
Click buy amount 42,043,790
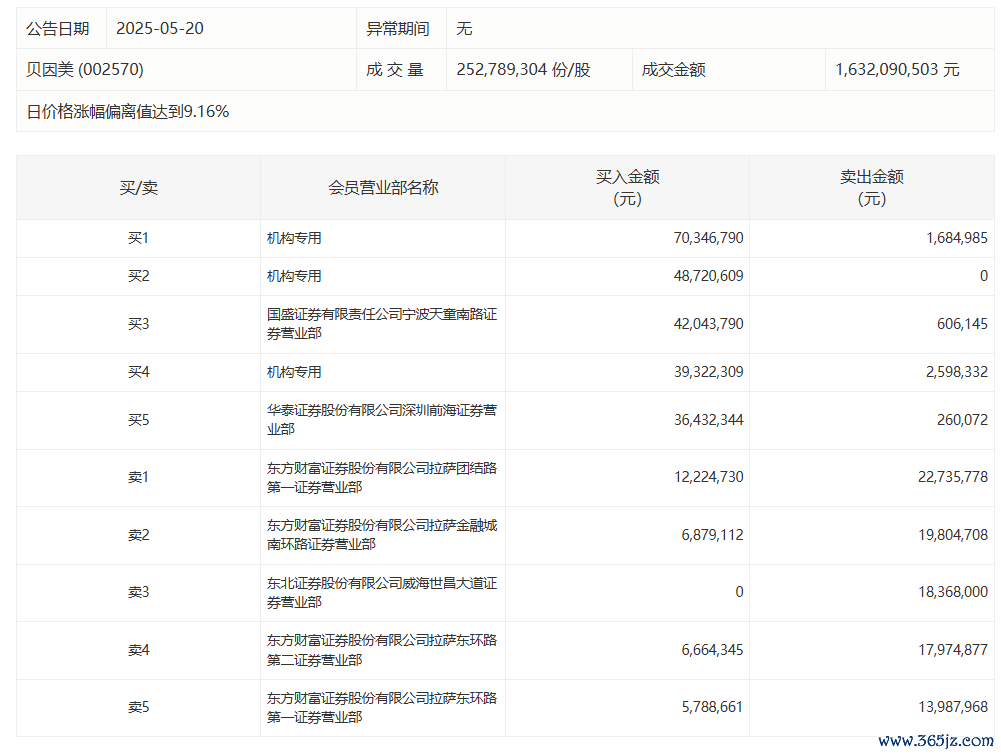click(x=709, y=324)
